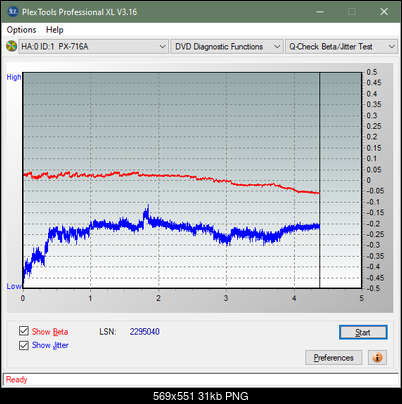Click the 0.5 value on the right axis
This screenshot has width=402, height=404.
pos(372,72)
